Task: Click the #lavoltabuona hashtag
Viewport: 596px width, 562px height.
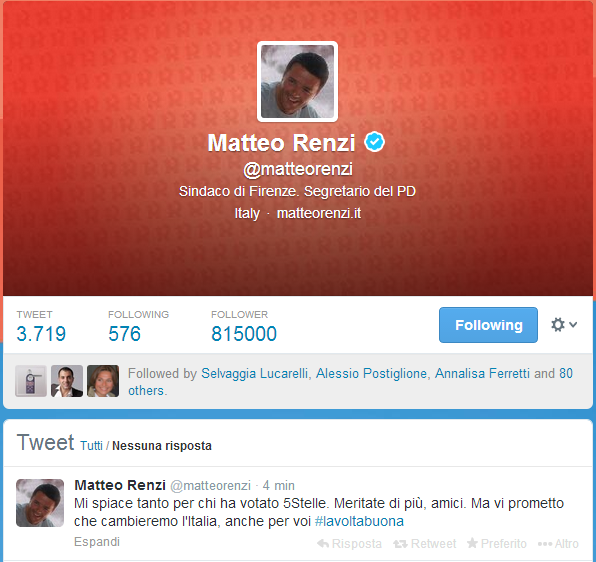Action: 359,521
